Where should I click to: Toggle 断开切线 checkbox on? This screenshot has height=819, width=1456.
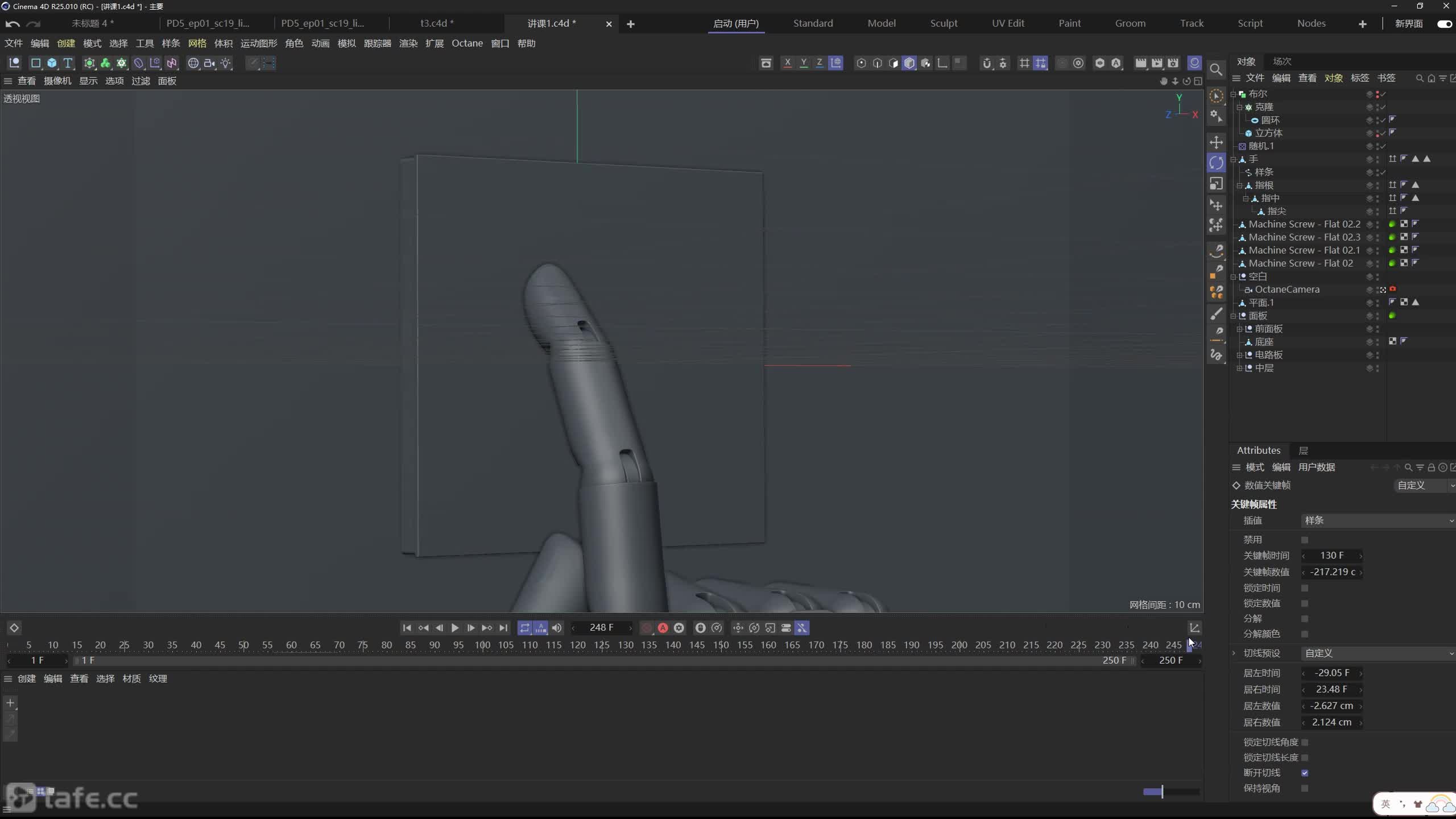tap(1304, 773)
